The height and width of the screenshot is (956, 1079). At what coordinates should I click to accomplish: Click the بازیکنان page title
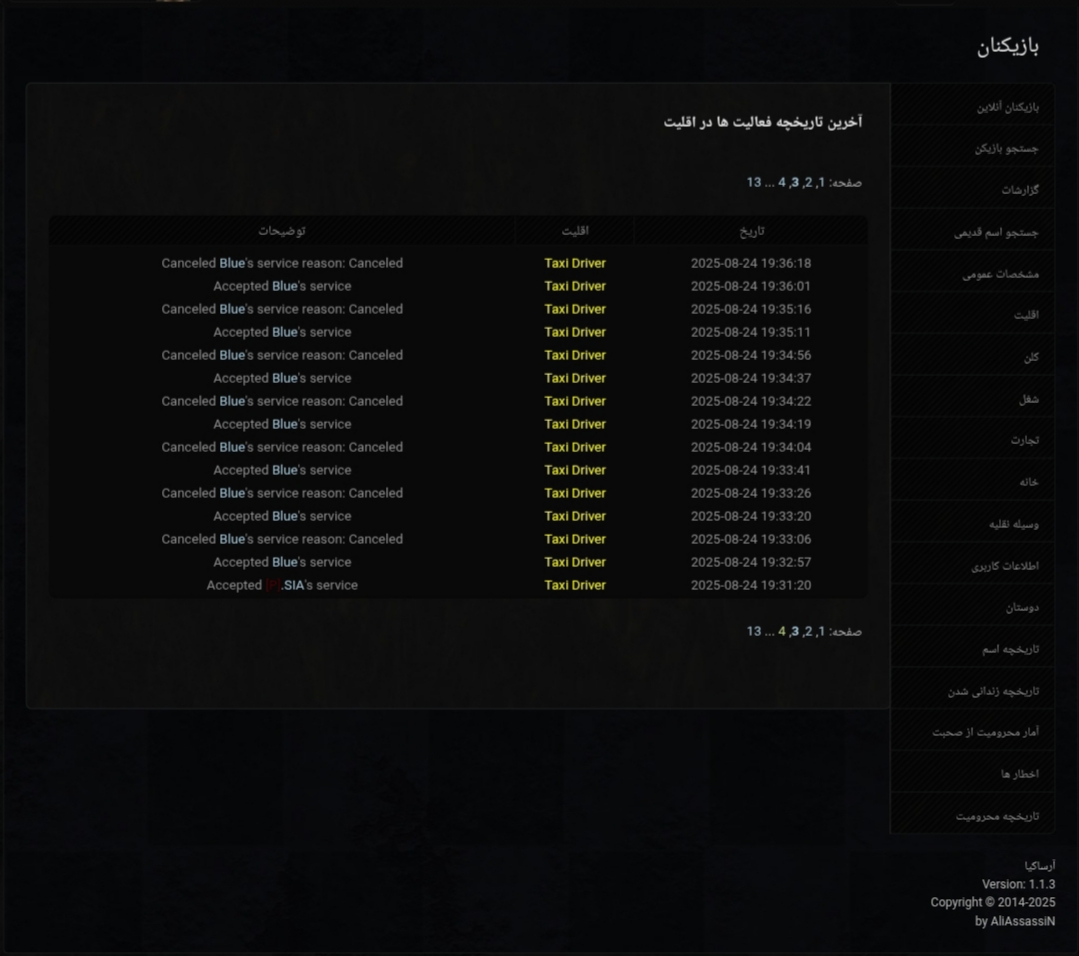(1008, 46)
